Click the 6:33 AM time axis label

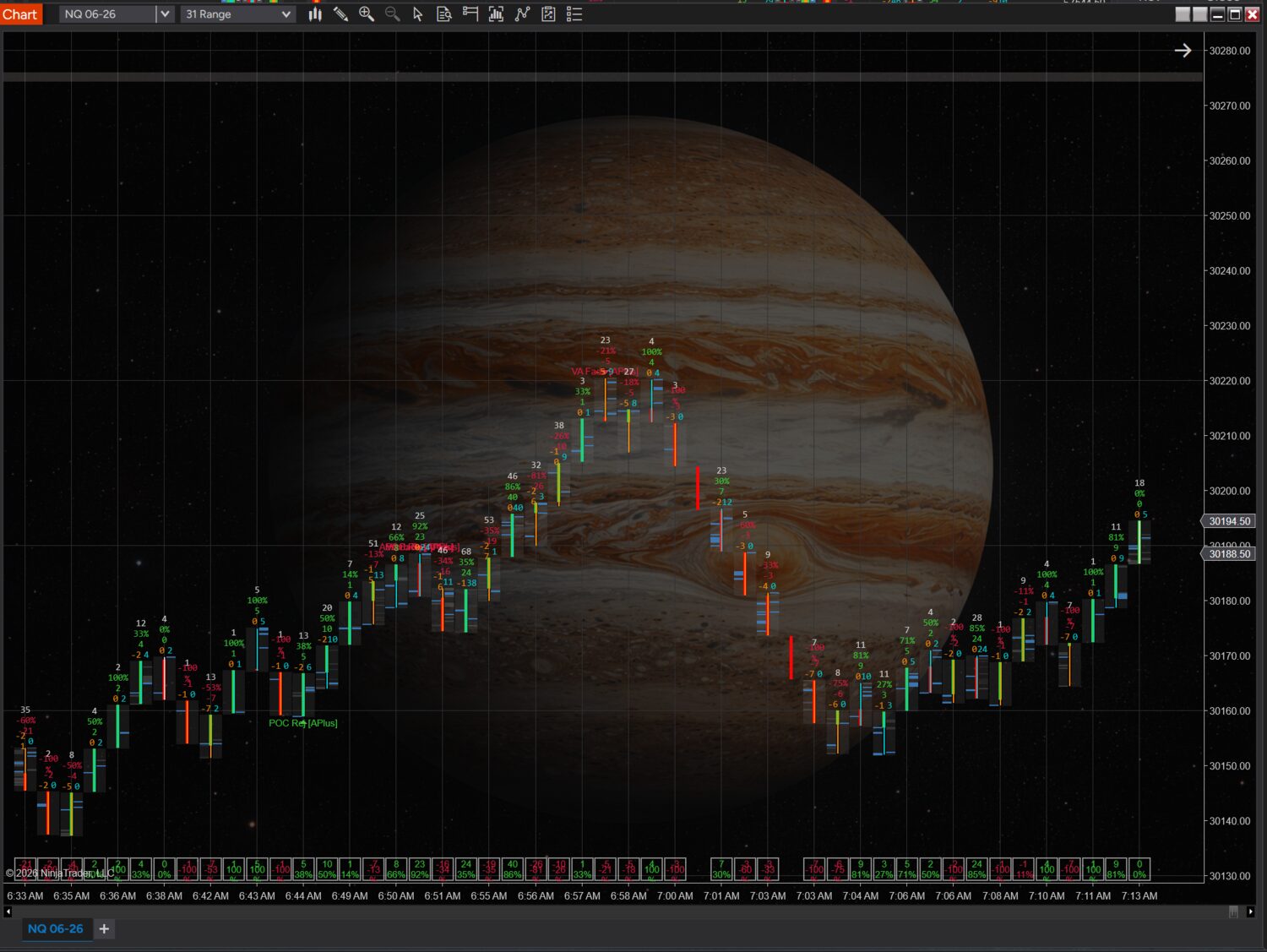pyautogui.click(x=25, y=896)
